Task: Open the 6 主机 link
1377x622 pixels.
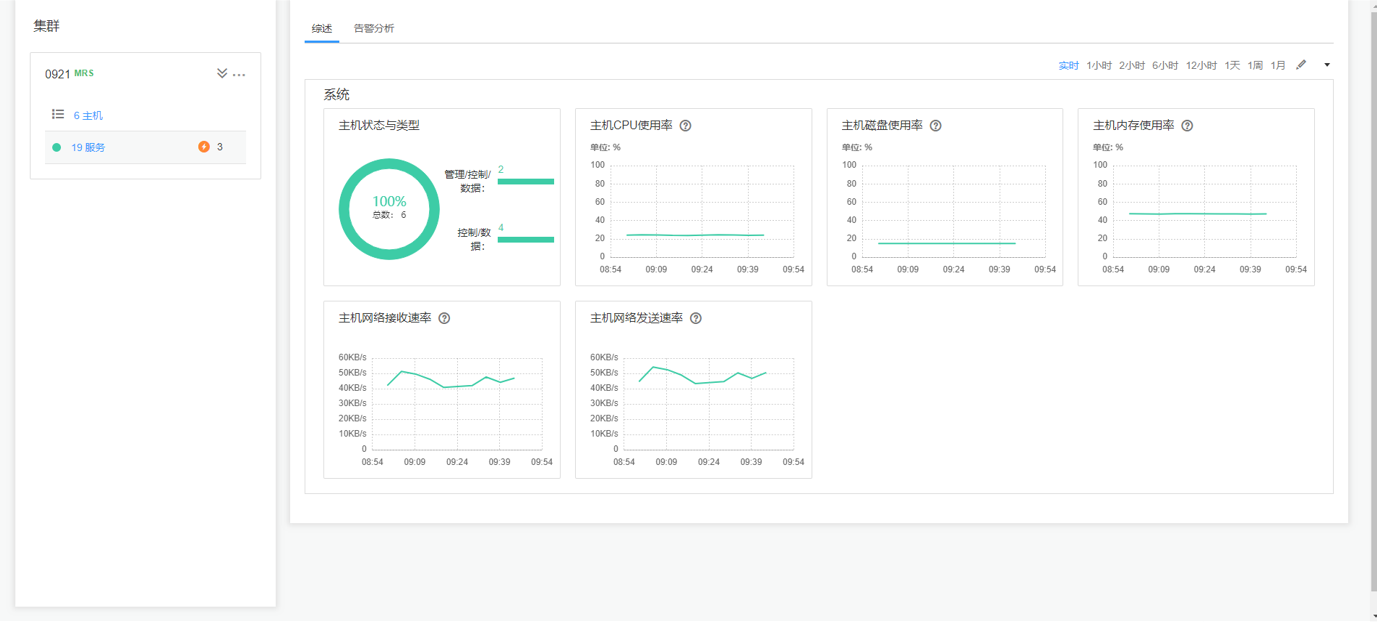Action: pos(89,114)
